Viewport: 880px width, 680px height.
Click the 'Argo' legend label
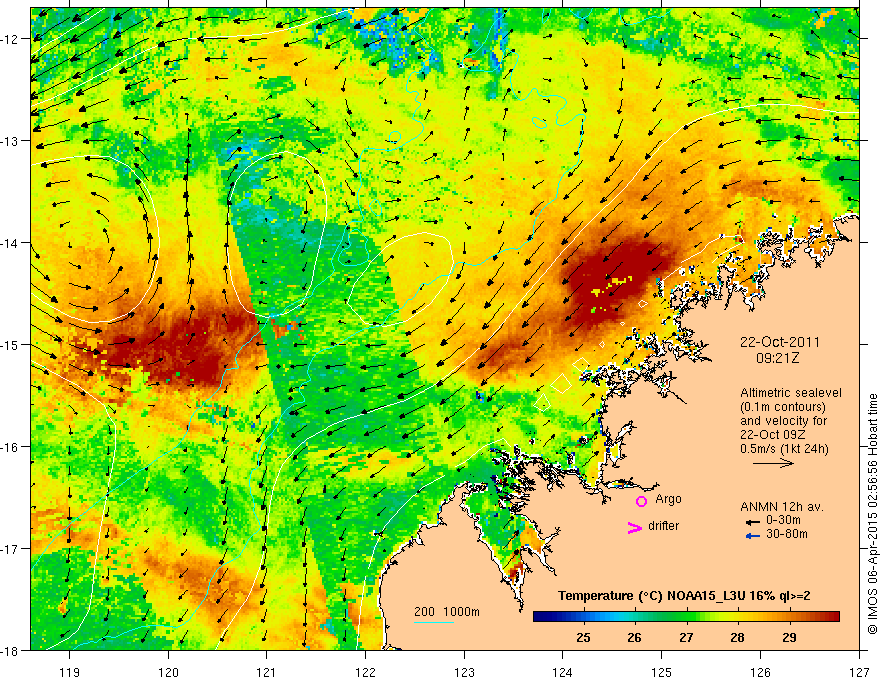point(668,499)
